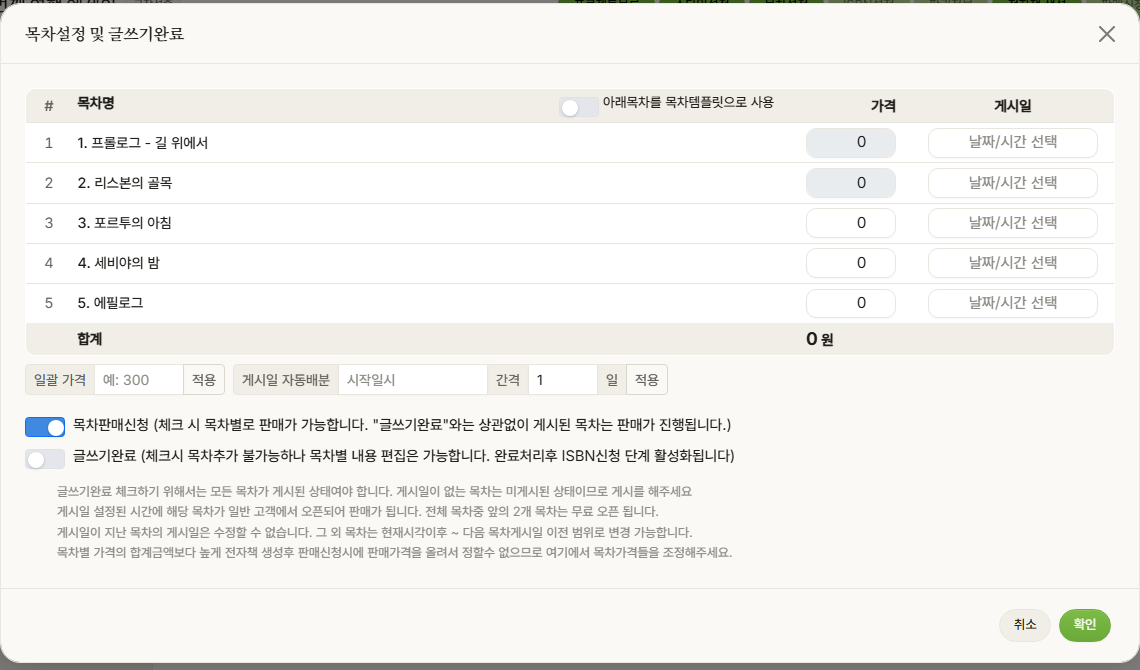Open date picker for 세비야의 밤
Screen dimensions: 1140x670
pos(1013,263)
